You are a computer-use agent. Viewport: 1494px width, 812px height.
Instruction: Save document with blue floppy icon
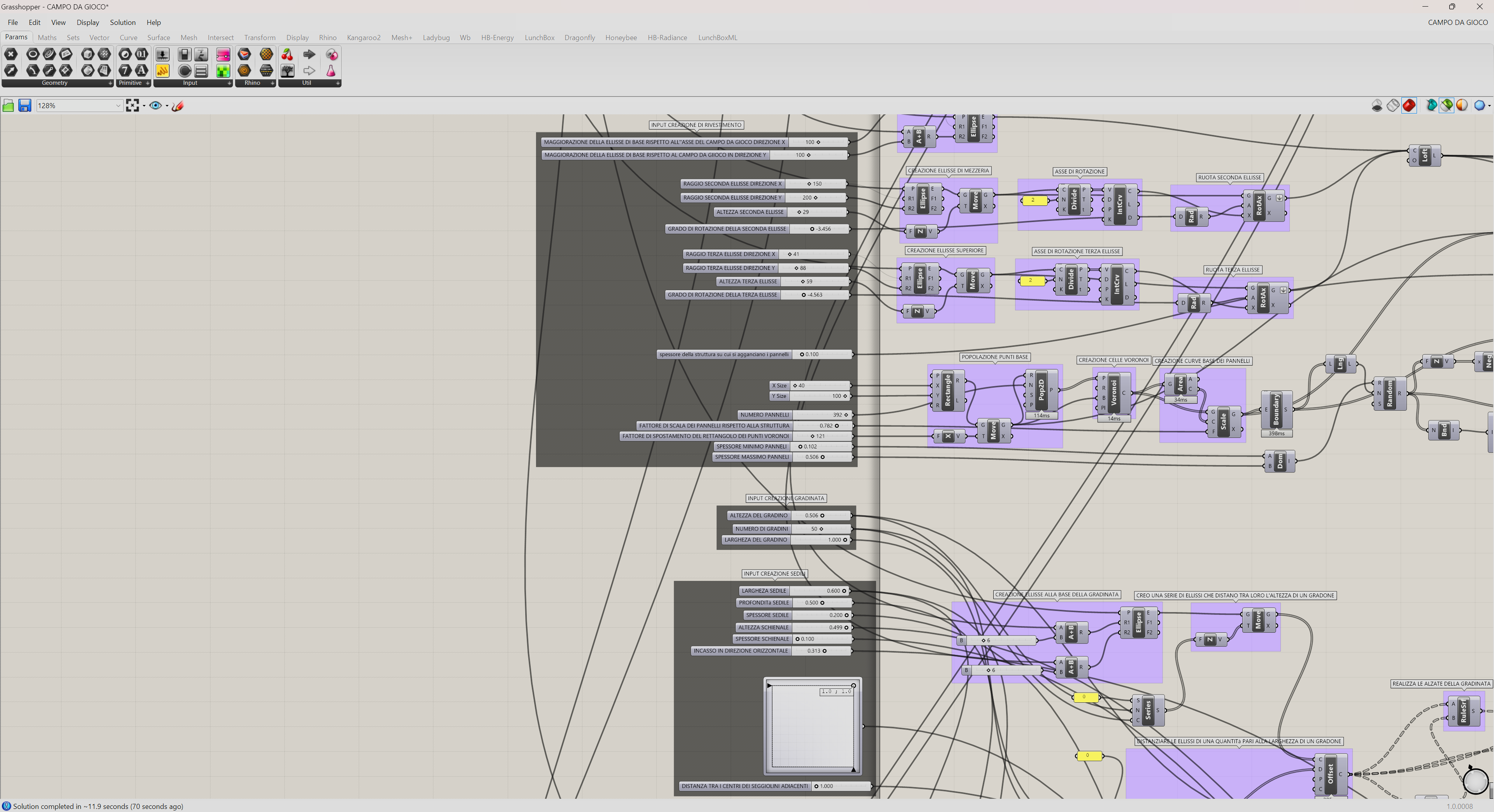pyautogui.click(x=25, y=105)
